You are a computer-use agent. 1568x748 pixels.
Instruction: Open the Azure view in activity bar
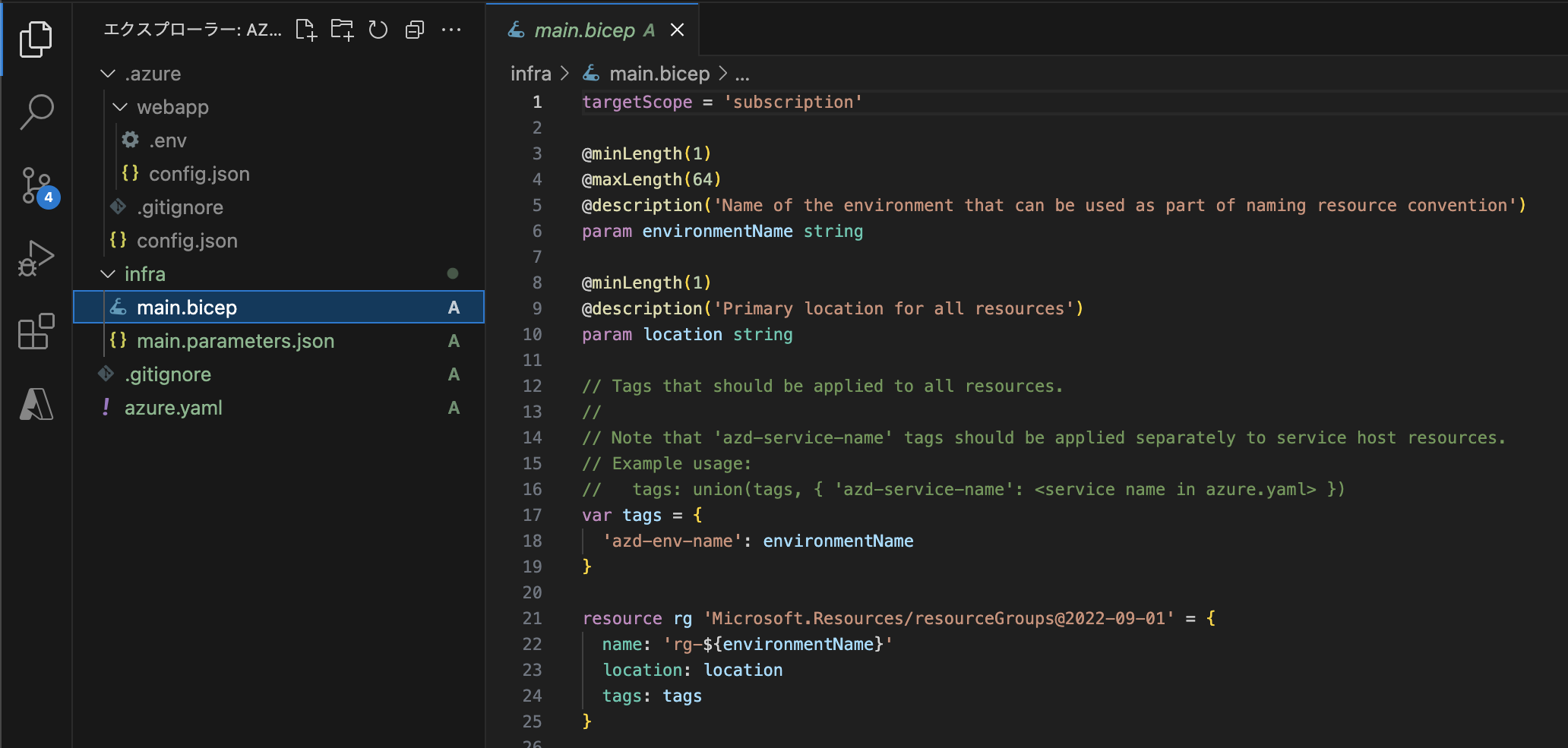[x=36, y=404]
